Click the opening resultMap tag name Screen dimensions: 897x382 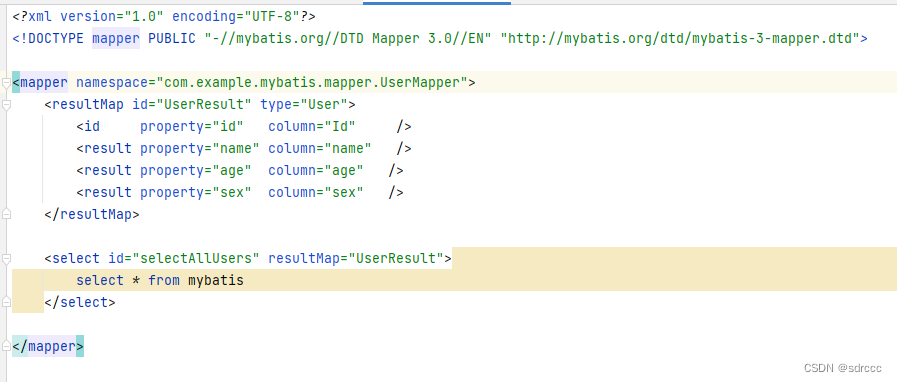(x=88, y=105)
